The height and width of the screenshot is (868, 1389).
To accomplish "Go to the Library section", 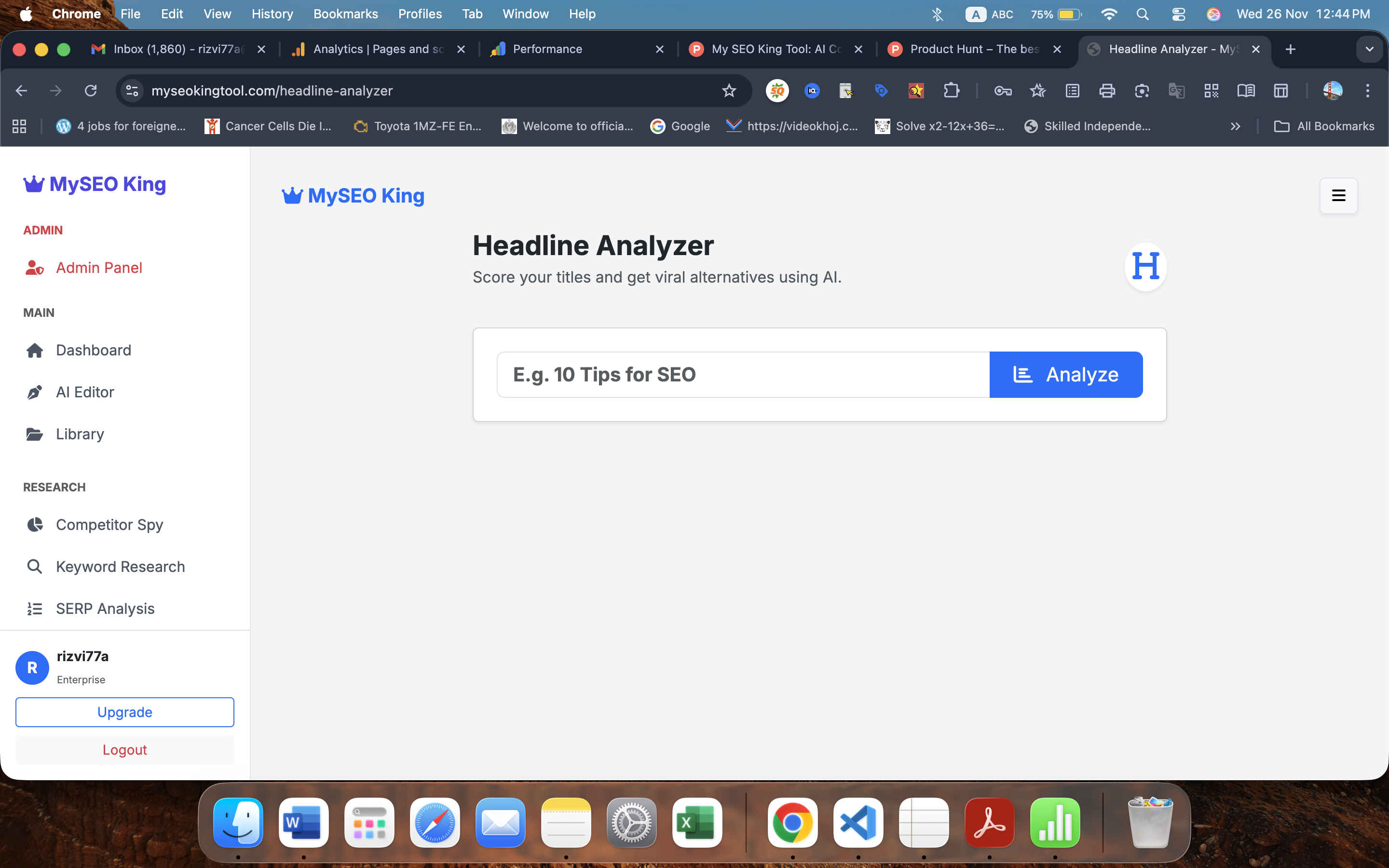I will pos(80,434).
